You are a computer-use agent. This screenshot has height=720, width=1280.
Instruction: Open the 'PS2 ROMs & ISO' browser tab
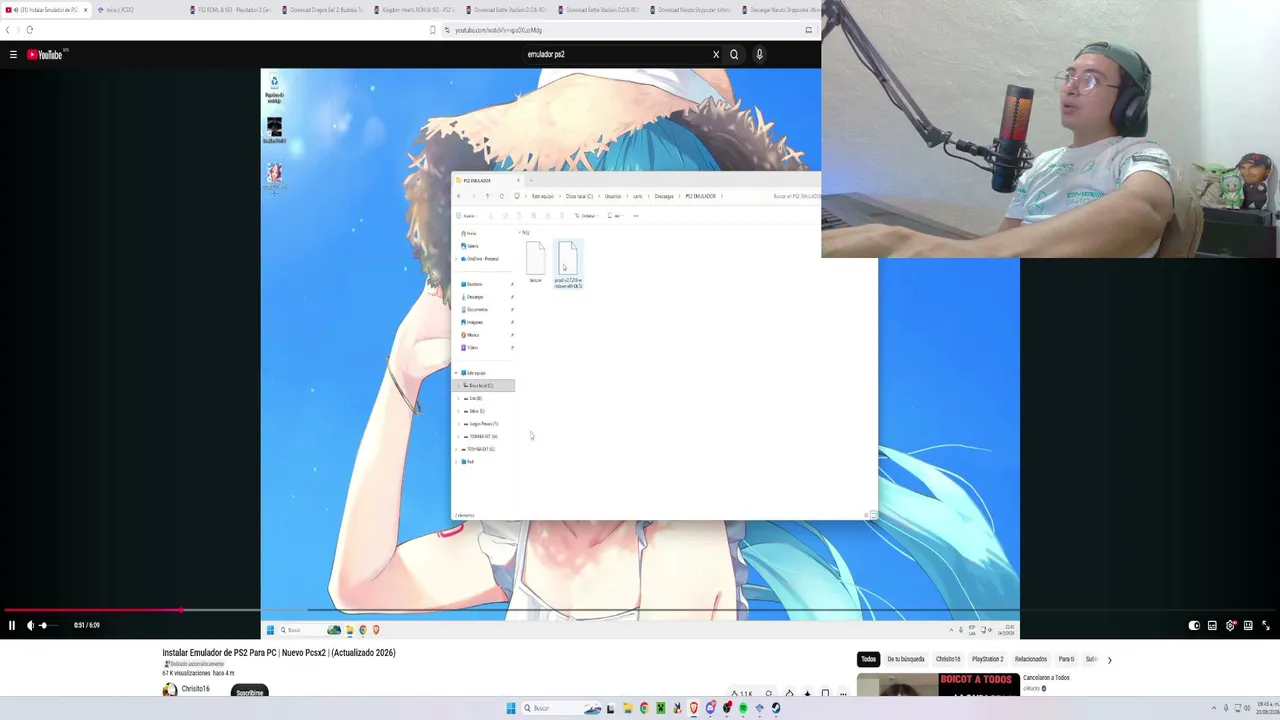tap(230, 10)
